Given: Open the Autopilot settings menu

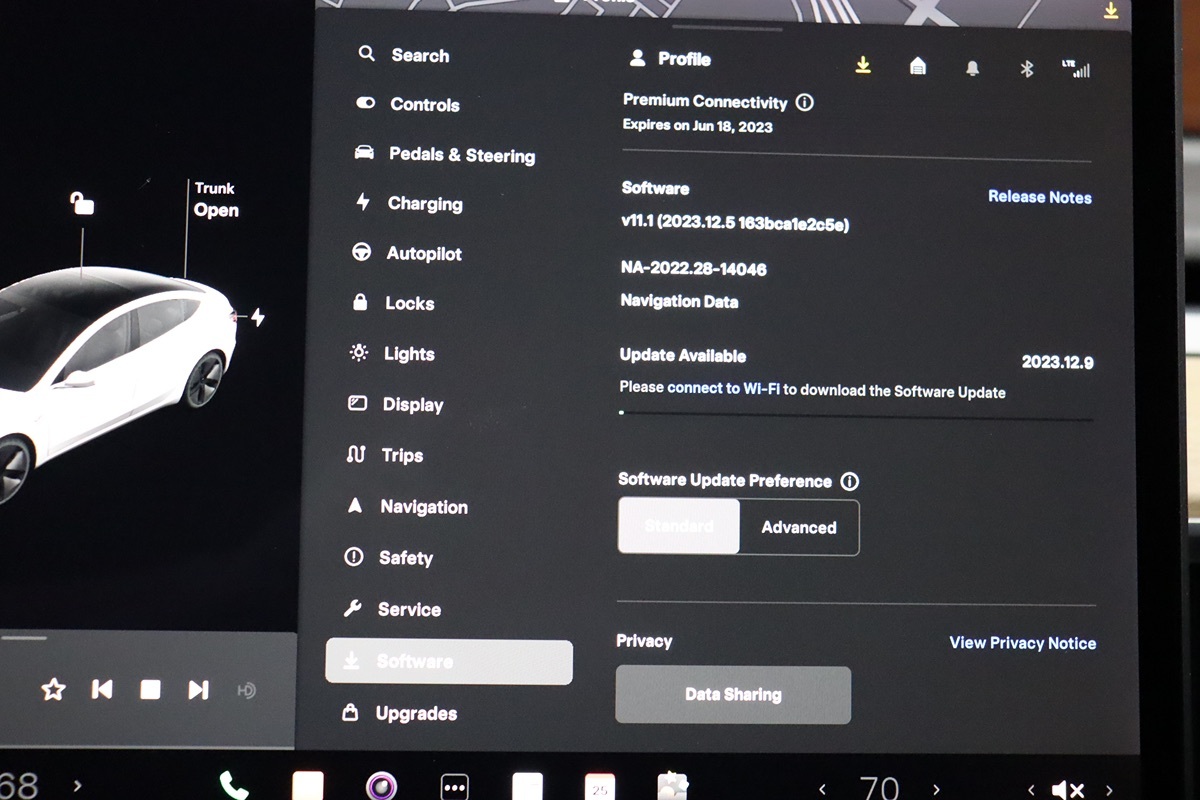Looking at the screenshot, I should pos(423,254).
